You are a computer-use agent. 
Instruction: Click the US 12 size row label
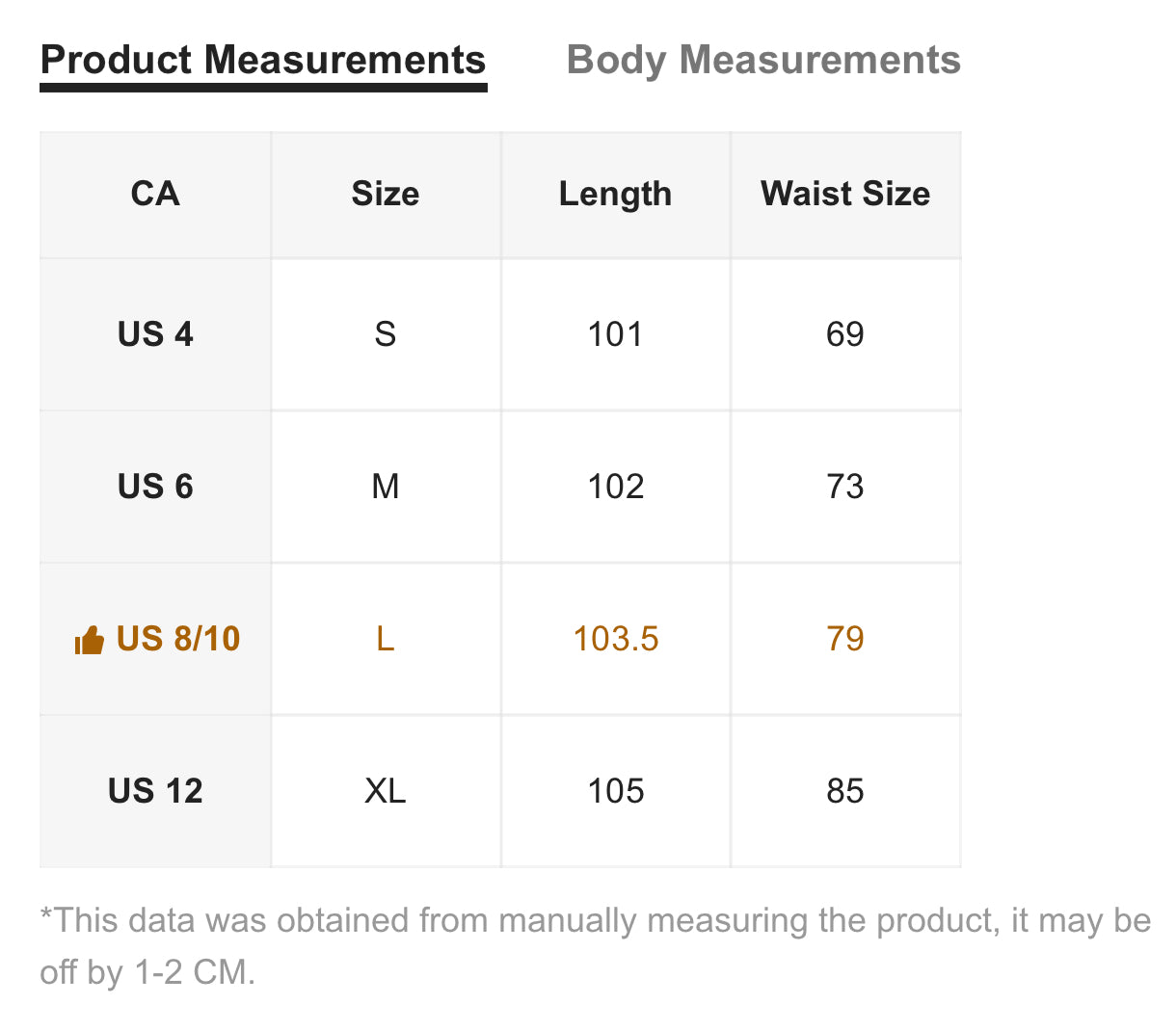[x=155, y=791]
